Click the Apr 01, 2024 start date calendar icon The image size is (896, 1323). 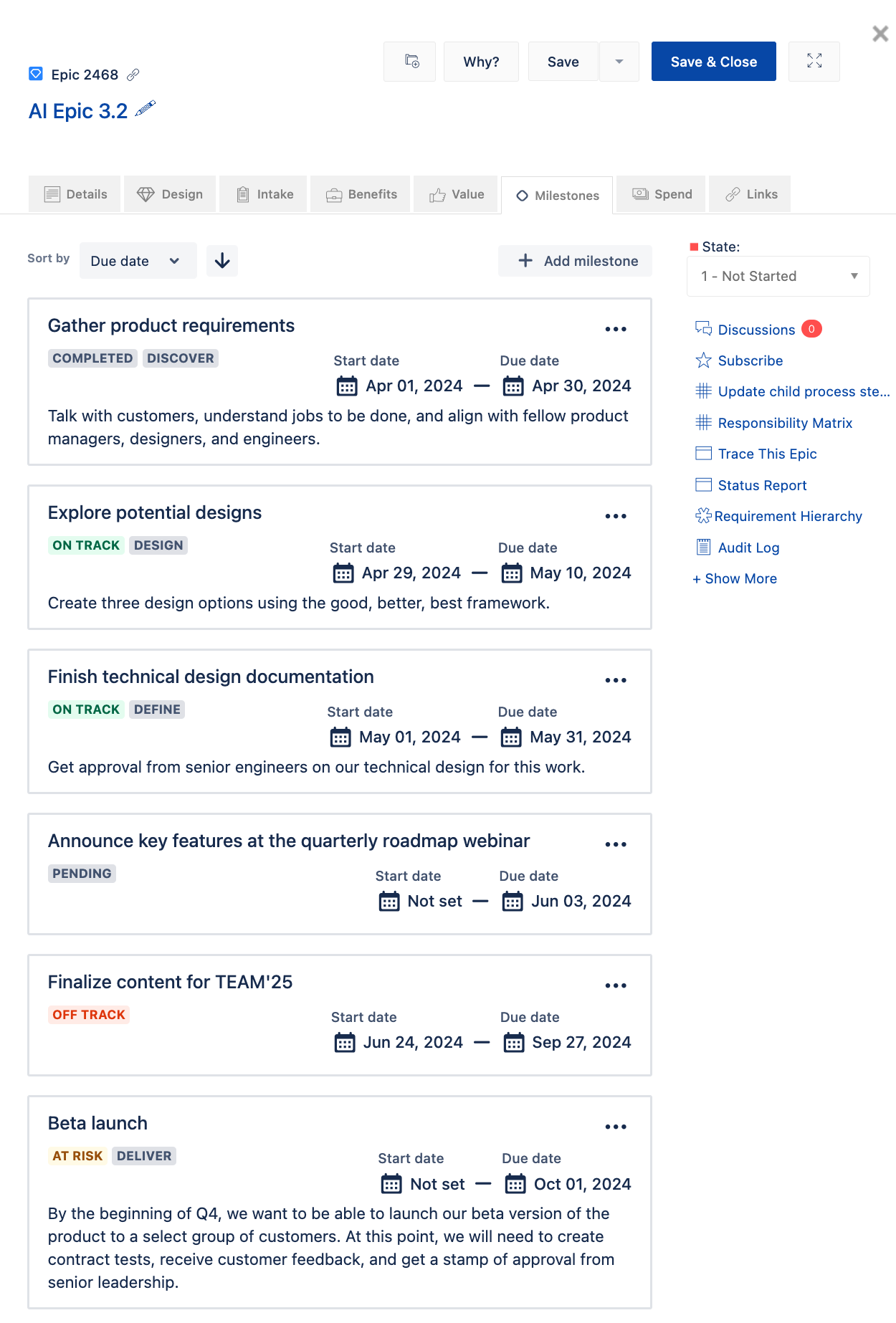pyautogui.click(x=347, y=386)
